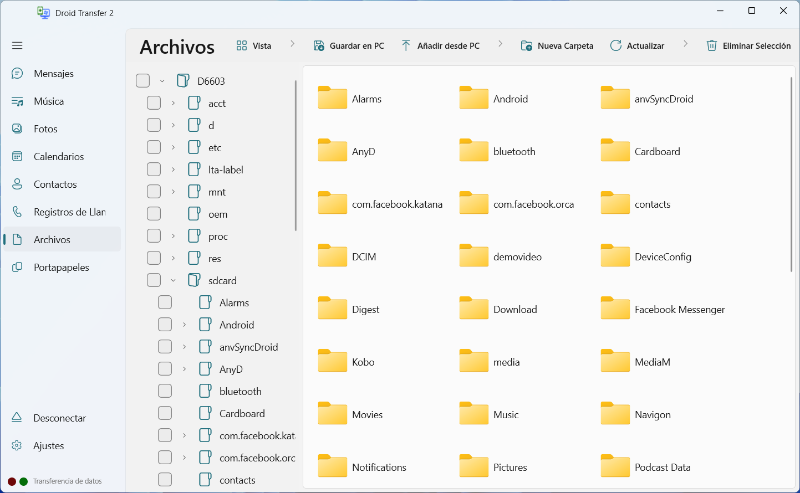This screenshot has width=800, height=493.
Task: Open the Podcast Data folder
Action: (645, 466)
